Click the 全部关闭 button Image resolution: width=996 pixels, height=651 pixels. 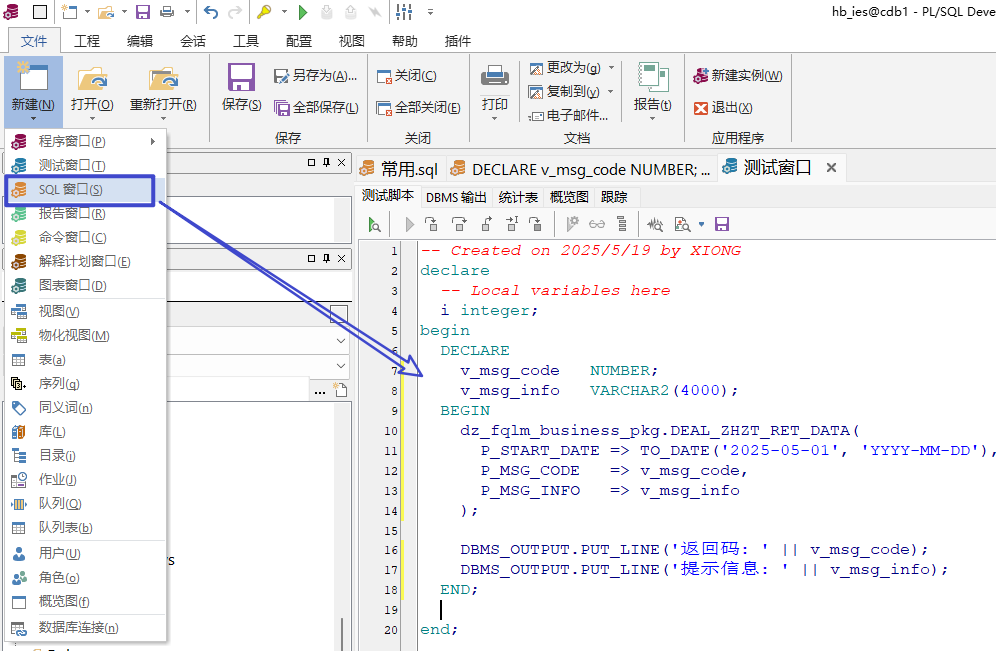pyautogui.click(x=418, y=107)
